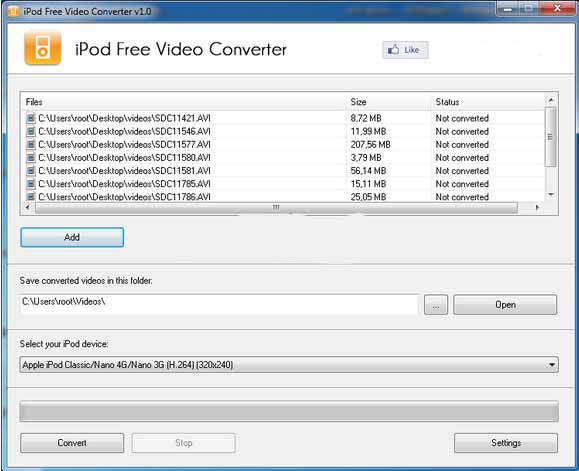
Task: Minimize the converter window
Action: point(508,8)
